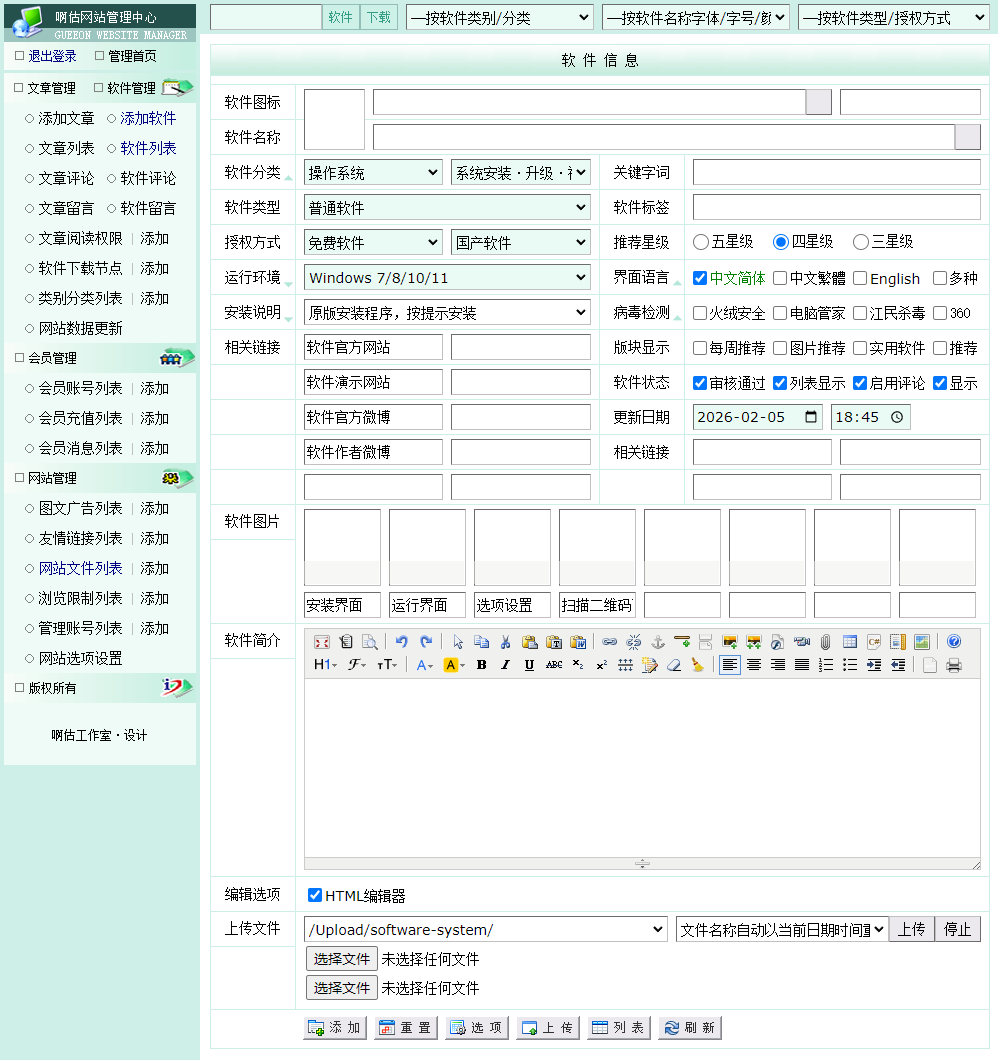The height and width of the screenshot is (1060, 998).
Task: Open 软件列表 in the left sidebar
Action: 148,148
